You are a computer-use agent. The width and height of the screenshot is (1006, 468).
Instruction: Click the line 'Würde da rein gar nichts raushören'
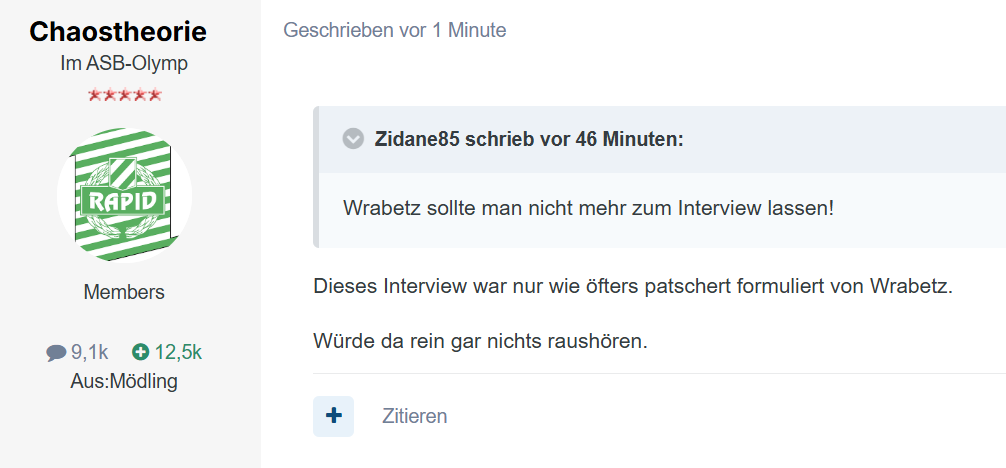click(x=480, y=341)
